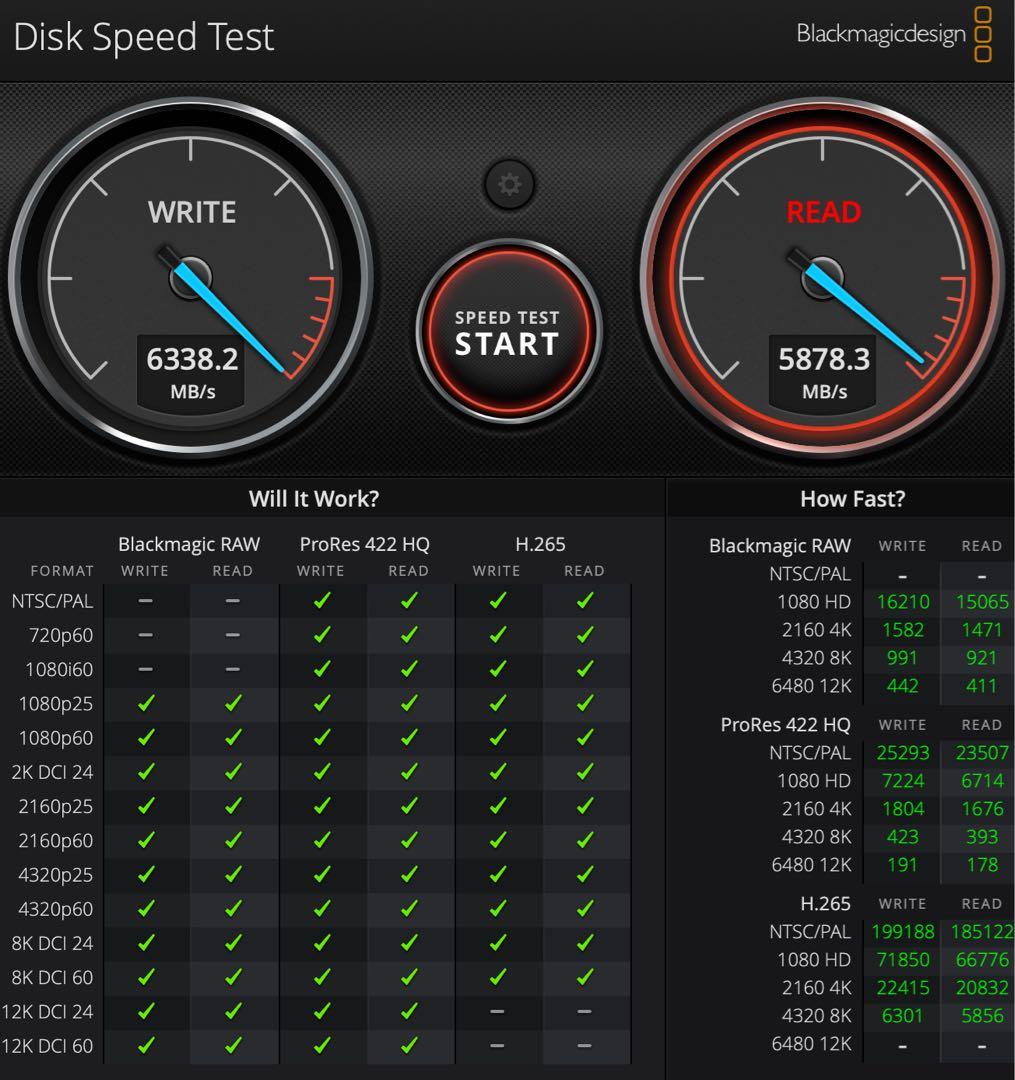This screenshot has height=1080, width=1015.
Task: Click the H.265 NTSC/PAL write value 199188
Action: point(902,932)
